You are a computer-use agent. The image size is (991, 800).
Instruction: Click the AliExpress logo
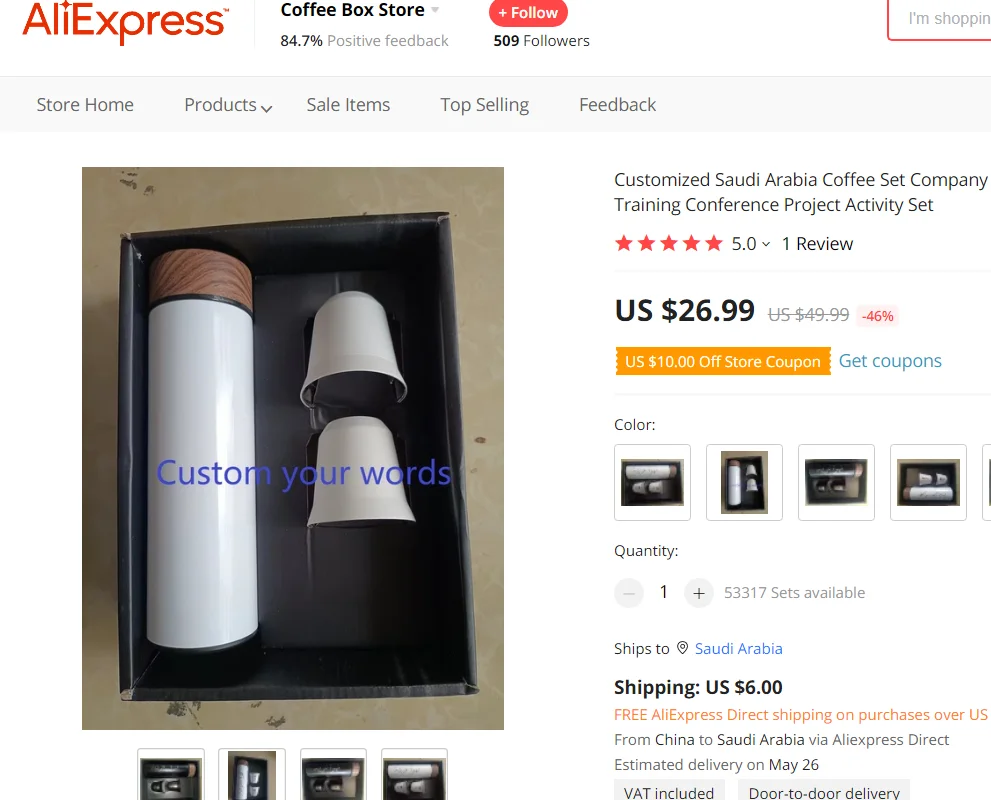(125, 22)
